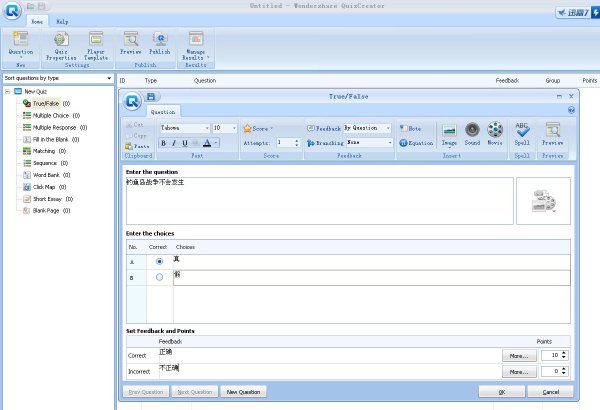
Task: Confirm with the OK button
Action: coord(502,392)
